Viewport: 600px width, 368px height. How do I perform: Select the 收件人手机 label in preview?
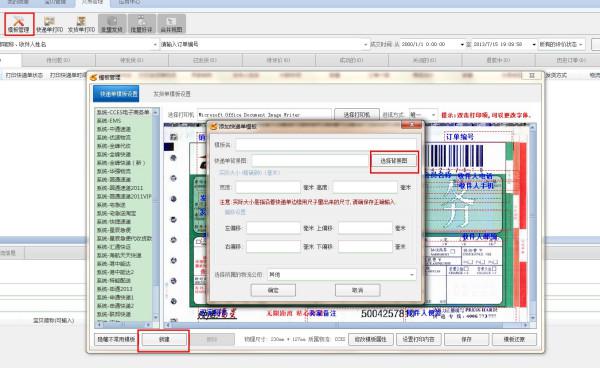coord(476,186)
